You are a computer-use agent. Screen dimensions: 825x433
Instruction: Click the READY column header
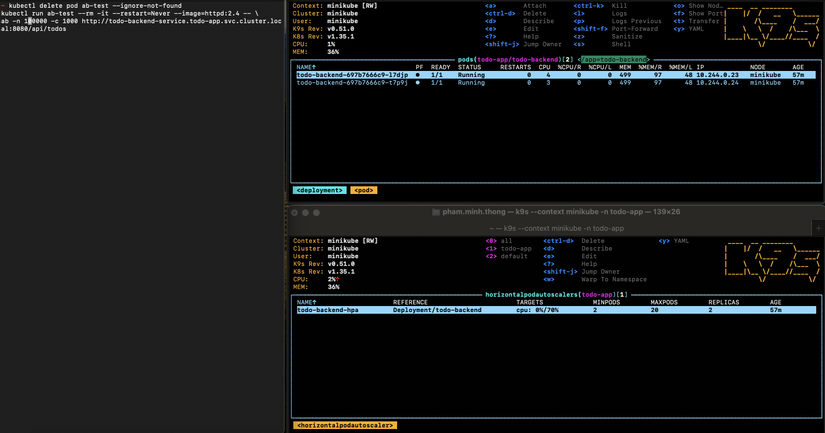[440, 67]
